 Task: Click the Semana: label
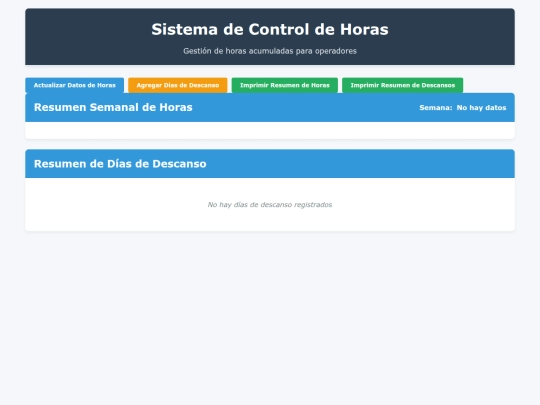tap(436, 108)
